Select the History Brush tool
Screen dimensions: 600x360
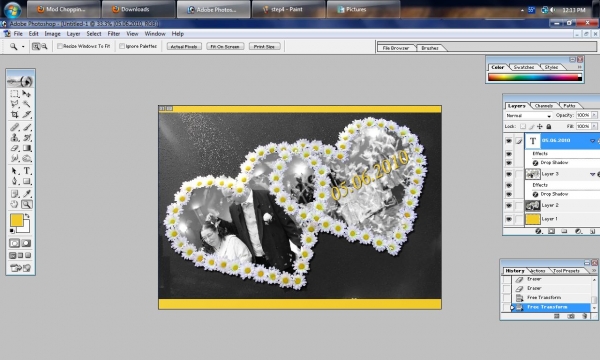(26, 138)
